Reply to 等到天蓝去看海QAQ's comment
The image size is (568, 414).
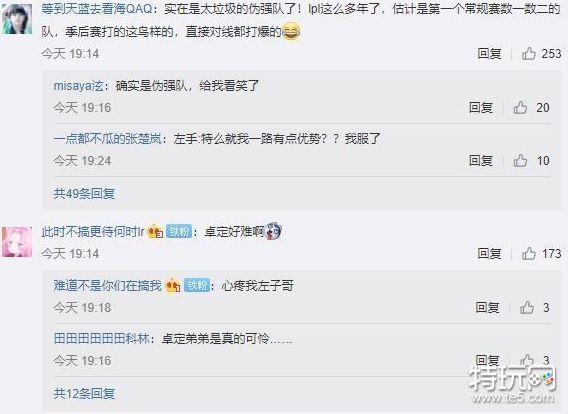[x=489, y=54]
